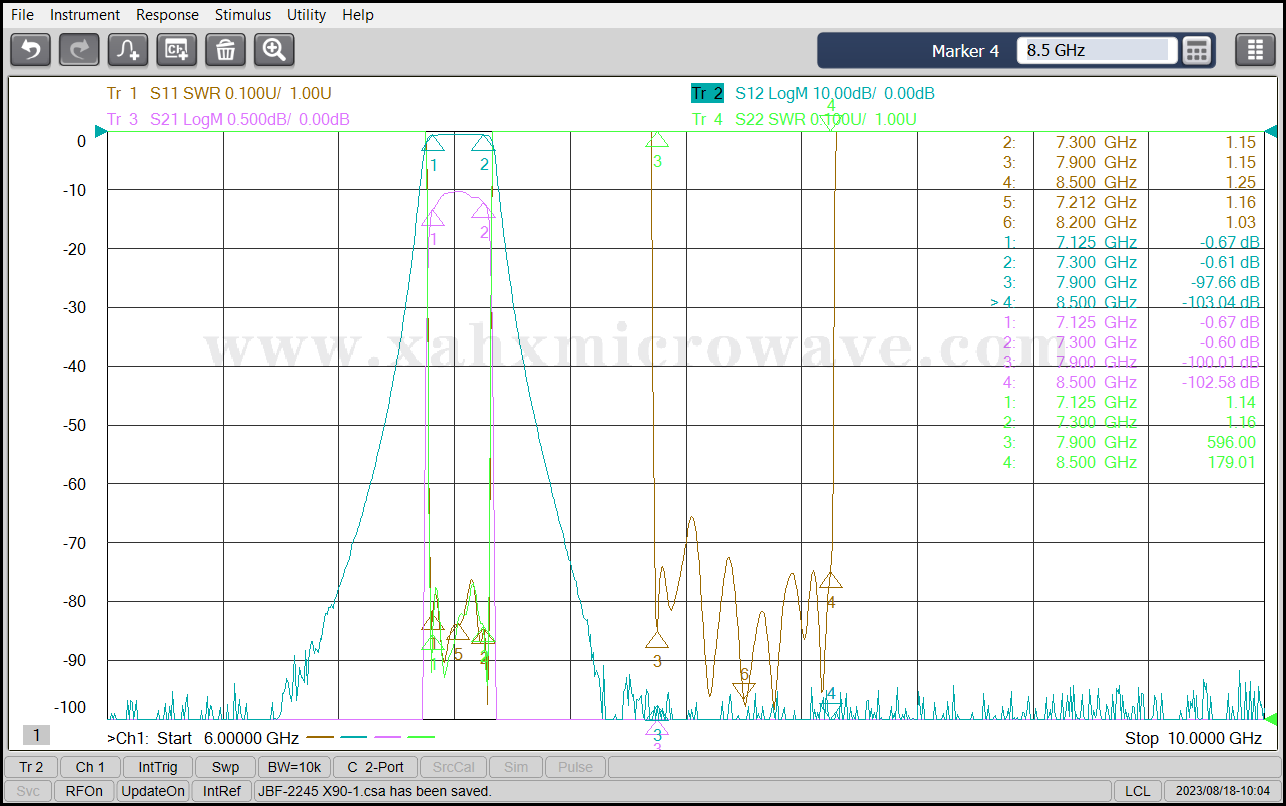Toggle the UpdateOn status button
The width and height of the screenshot is (1286, 806).
point(153,791)
